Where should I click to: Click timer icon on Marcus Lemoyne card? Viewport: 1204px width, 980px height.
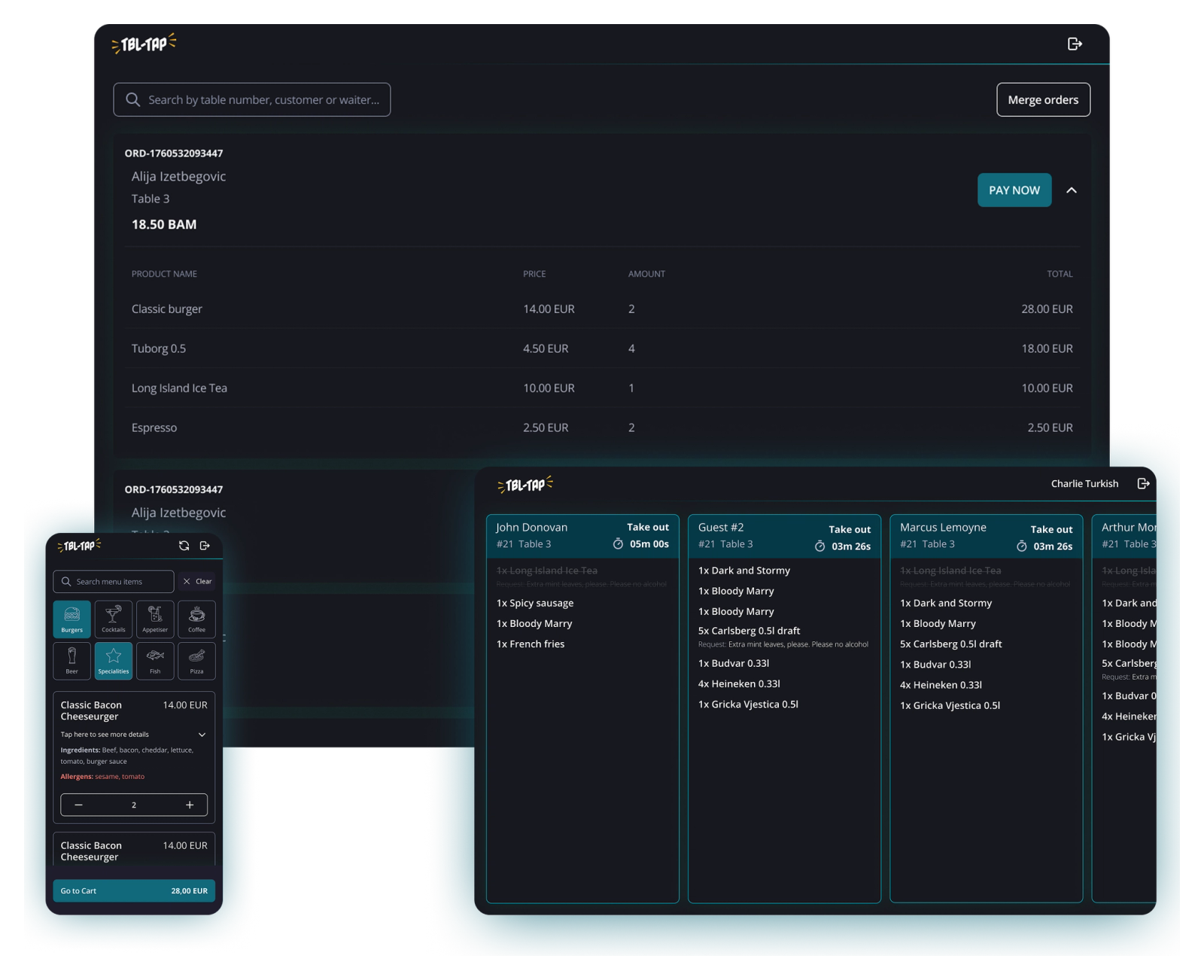[x=1021, y=546]
